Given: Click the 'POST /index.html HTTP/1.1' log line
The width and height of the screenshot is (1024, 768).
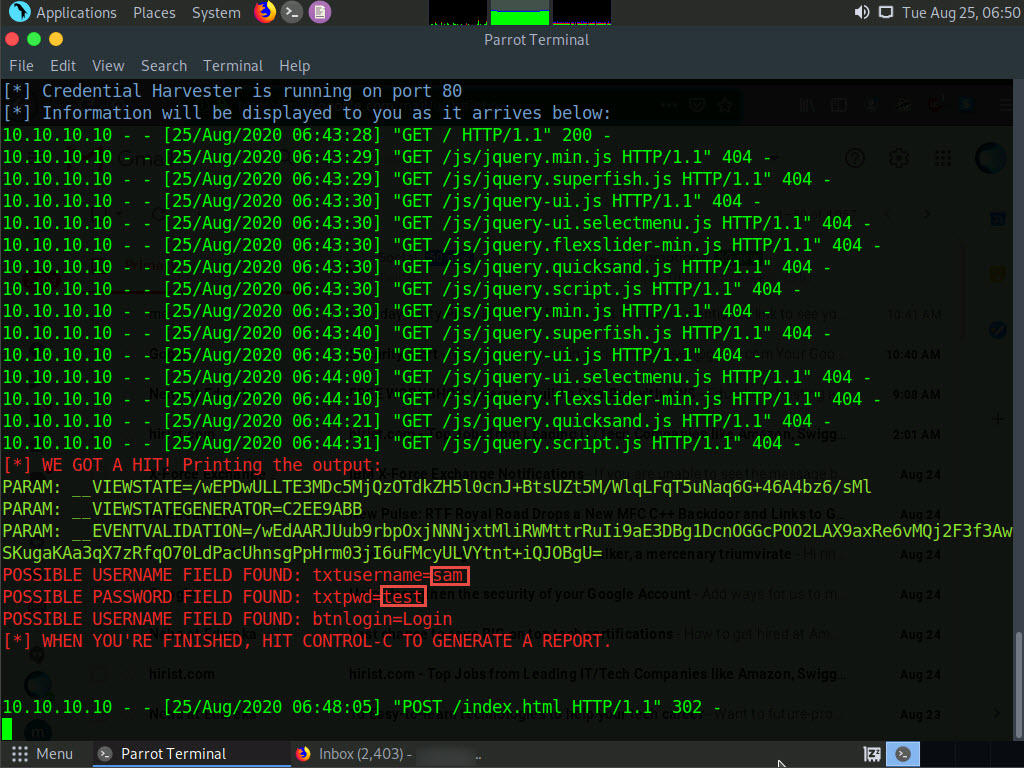Looking at the screenshot, I should [361, 707].
